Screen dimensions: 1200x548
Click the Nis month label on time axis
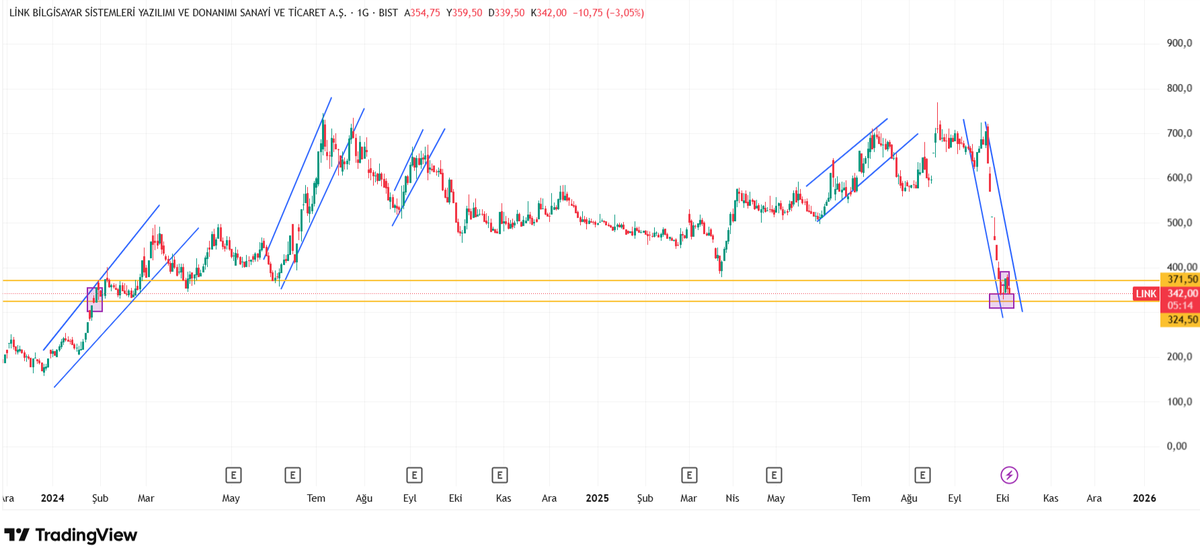coord(732,498)
